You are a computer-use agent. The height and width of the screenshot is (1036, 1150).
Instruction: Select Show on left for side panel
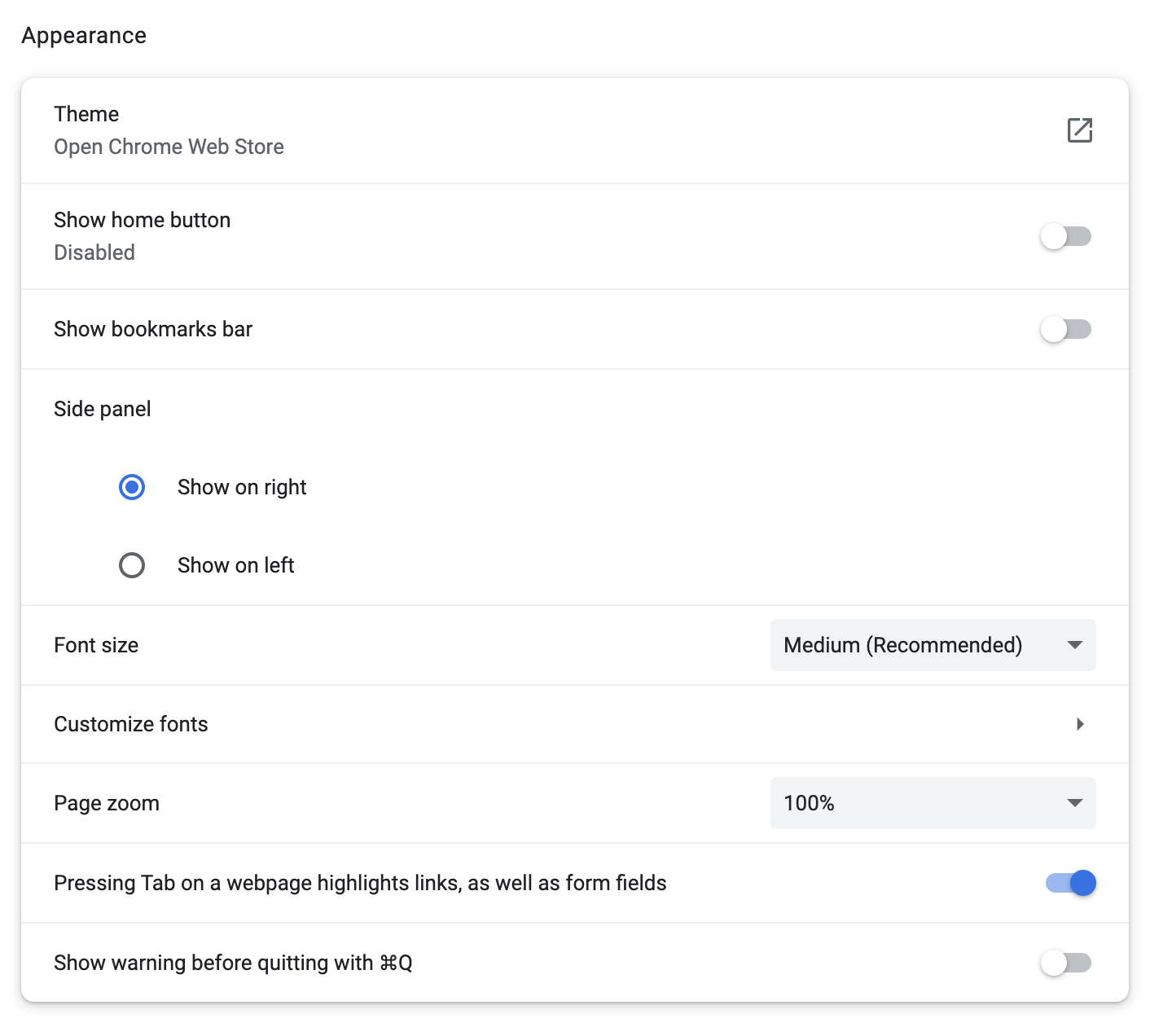(131, 564)
